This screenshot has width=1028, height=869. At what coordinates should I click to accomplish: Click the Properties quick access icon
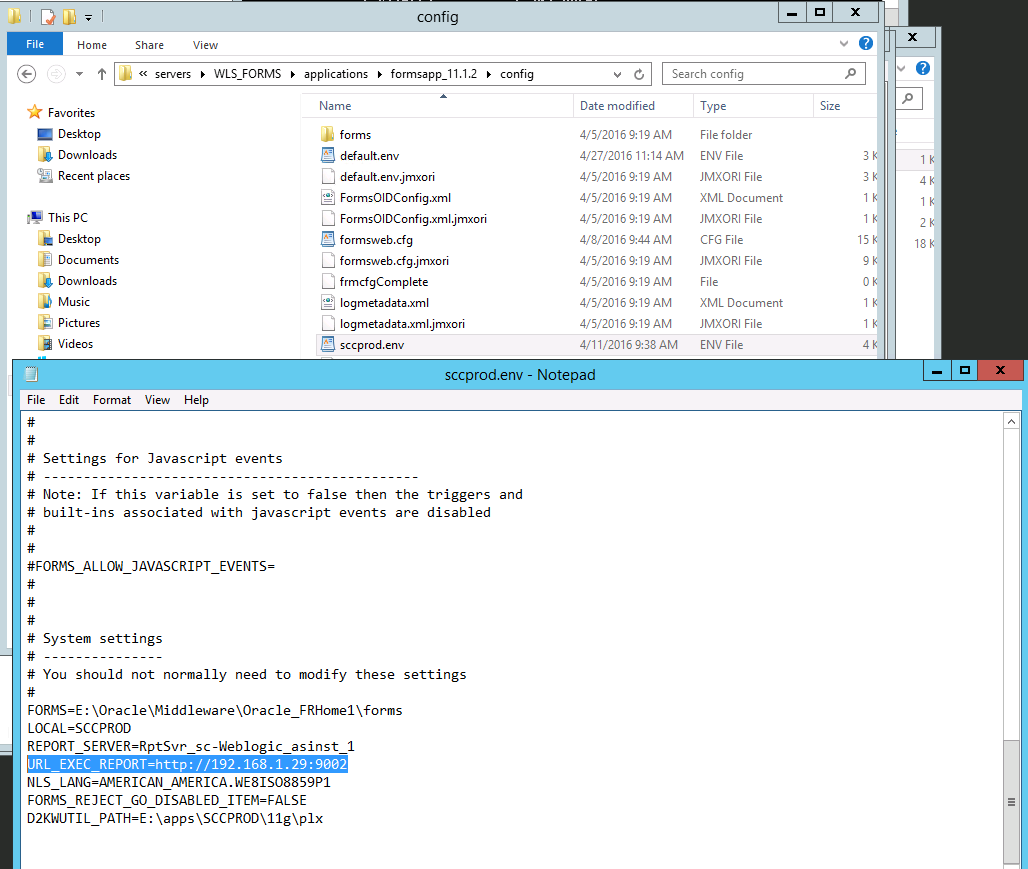tap(47, 16)
